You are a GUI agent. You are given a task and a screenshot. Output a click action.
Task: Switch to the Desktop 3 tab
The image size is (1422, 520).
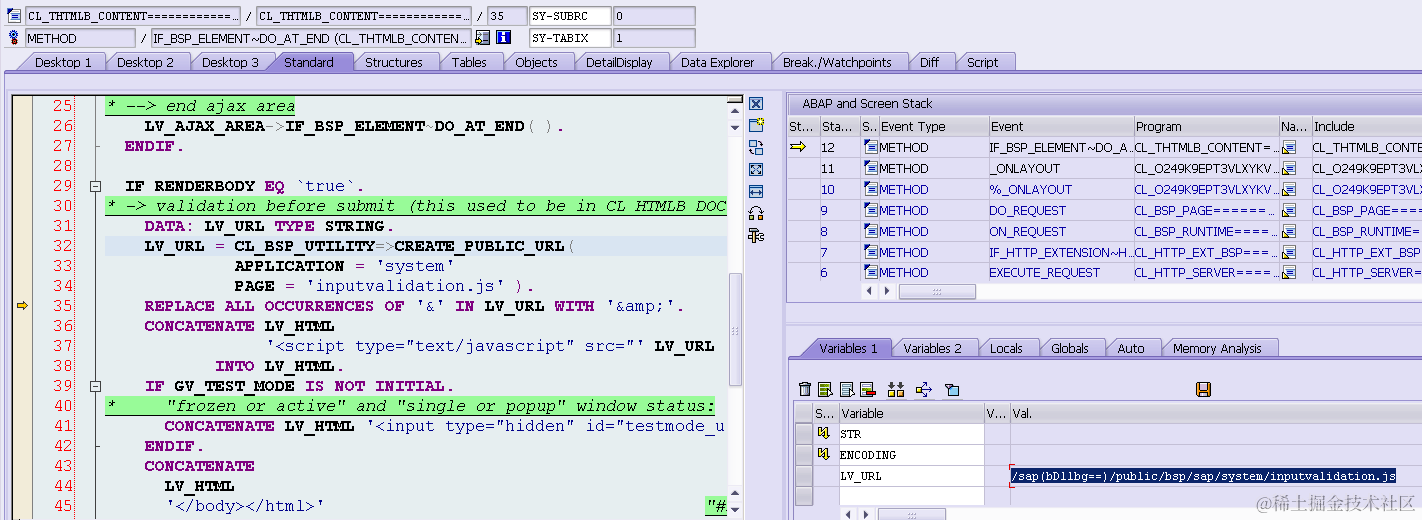230,62
